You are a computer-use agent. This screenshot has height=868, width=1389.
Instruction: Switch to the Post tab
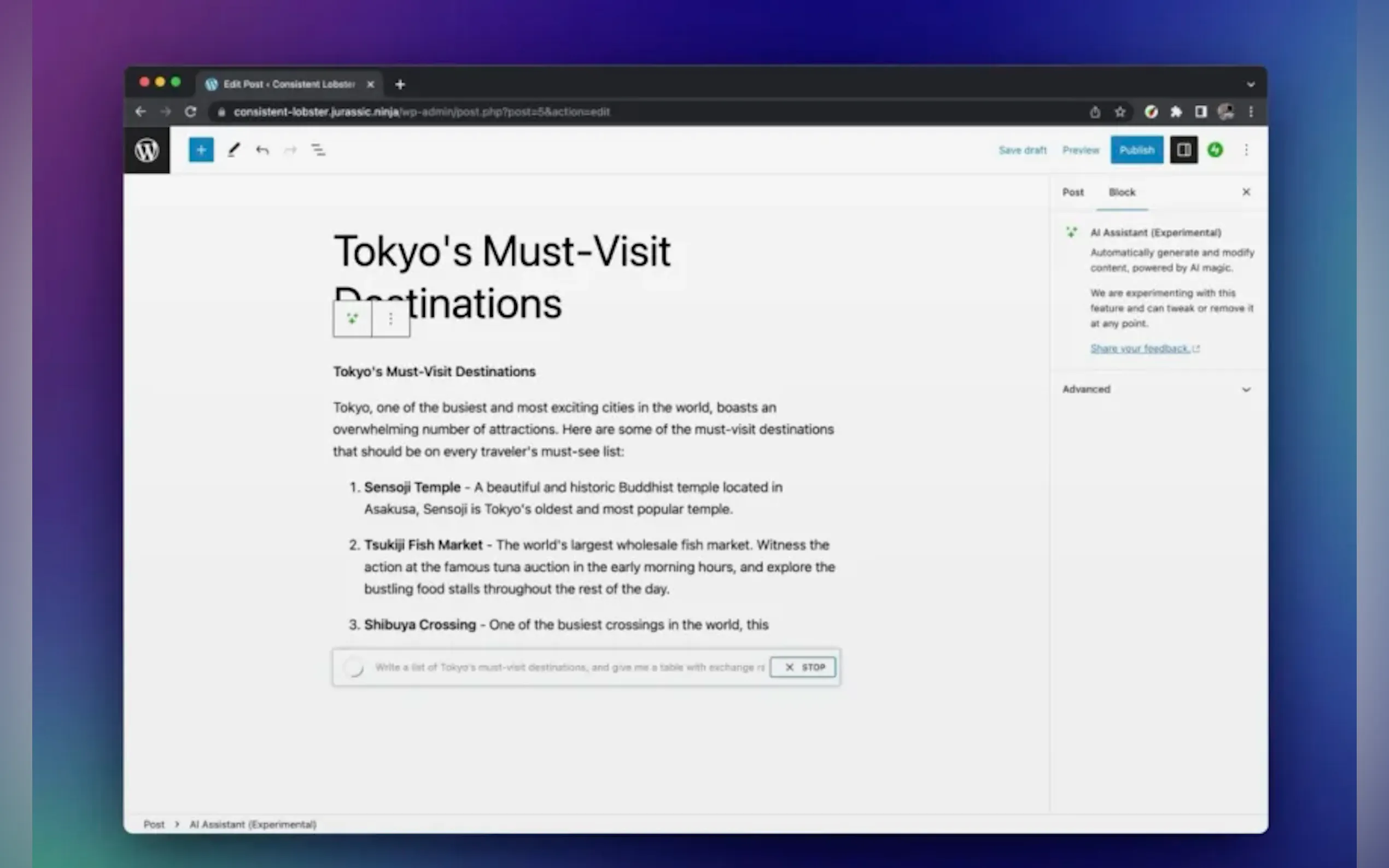pos(1072,192)
